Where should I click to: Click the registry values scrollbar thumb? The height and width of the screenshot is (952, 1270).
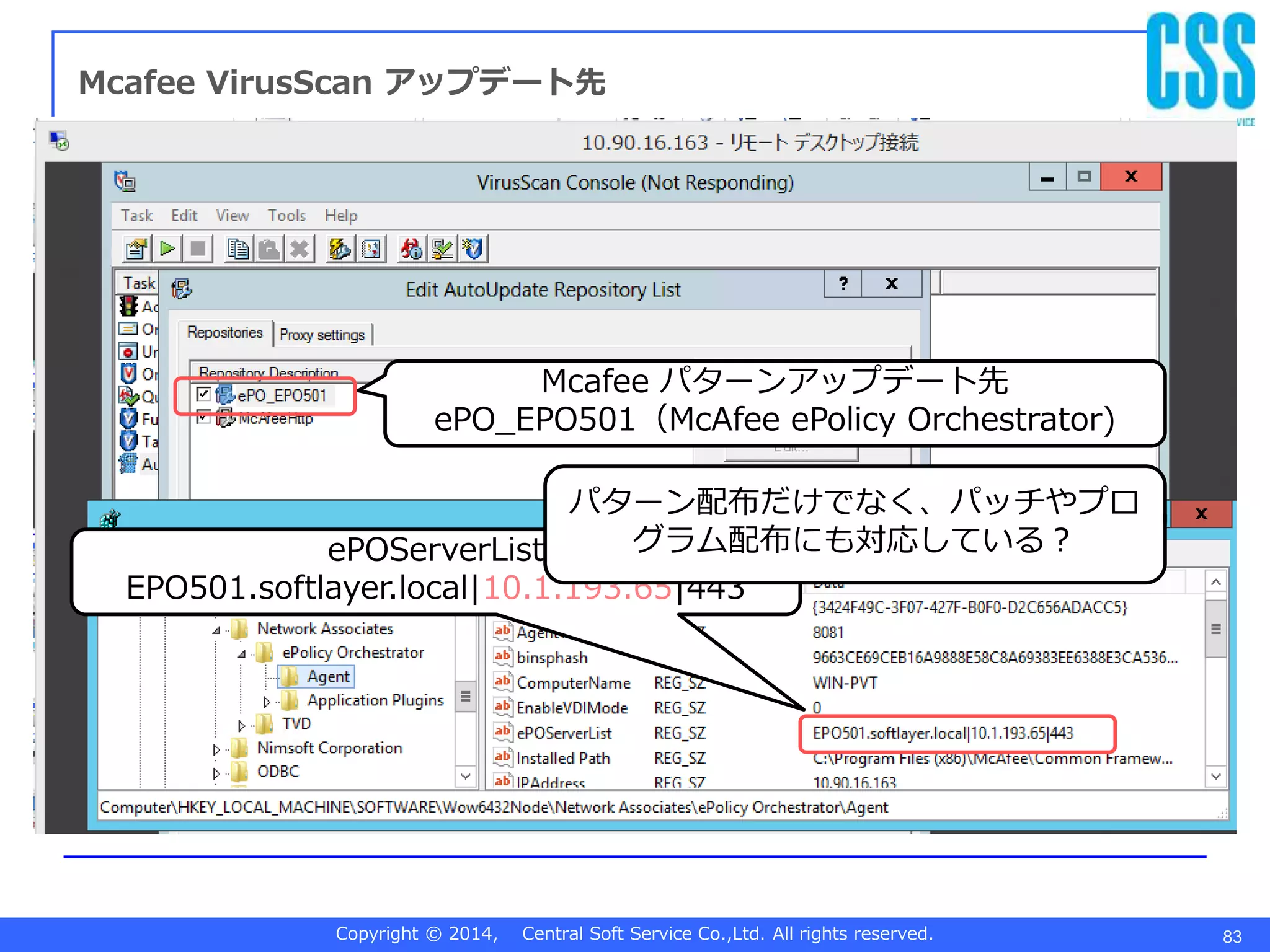click(1216, 628)
